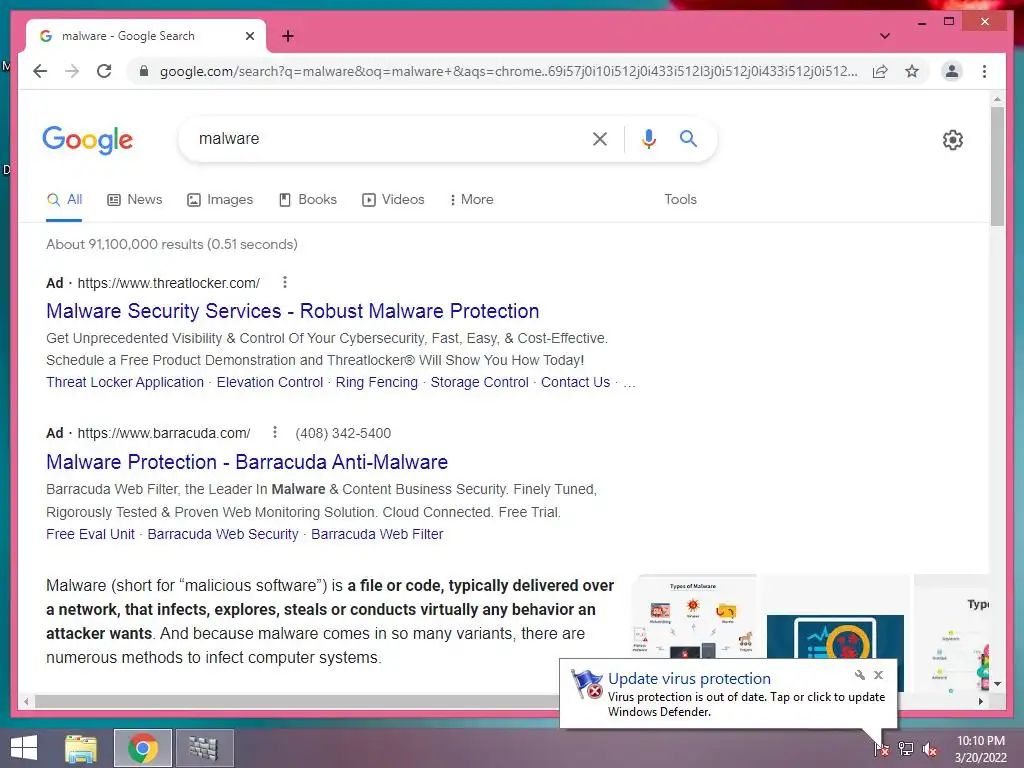
Task: Open the Types of Malware thumbnail image
Action: [694, 618]
